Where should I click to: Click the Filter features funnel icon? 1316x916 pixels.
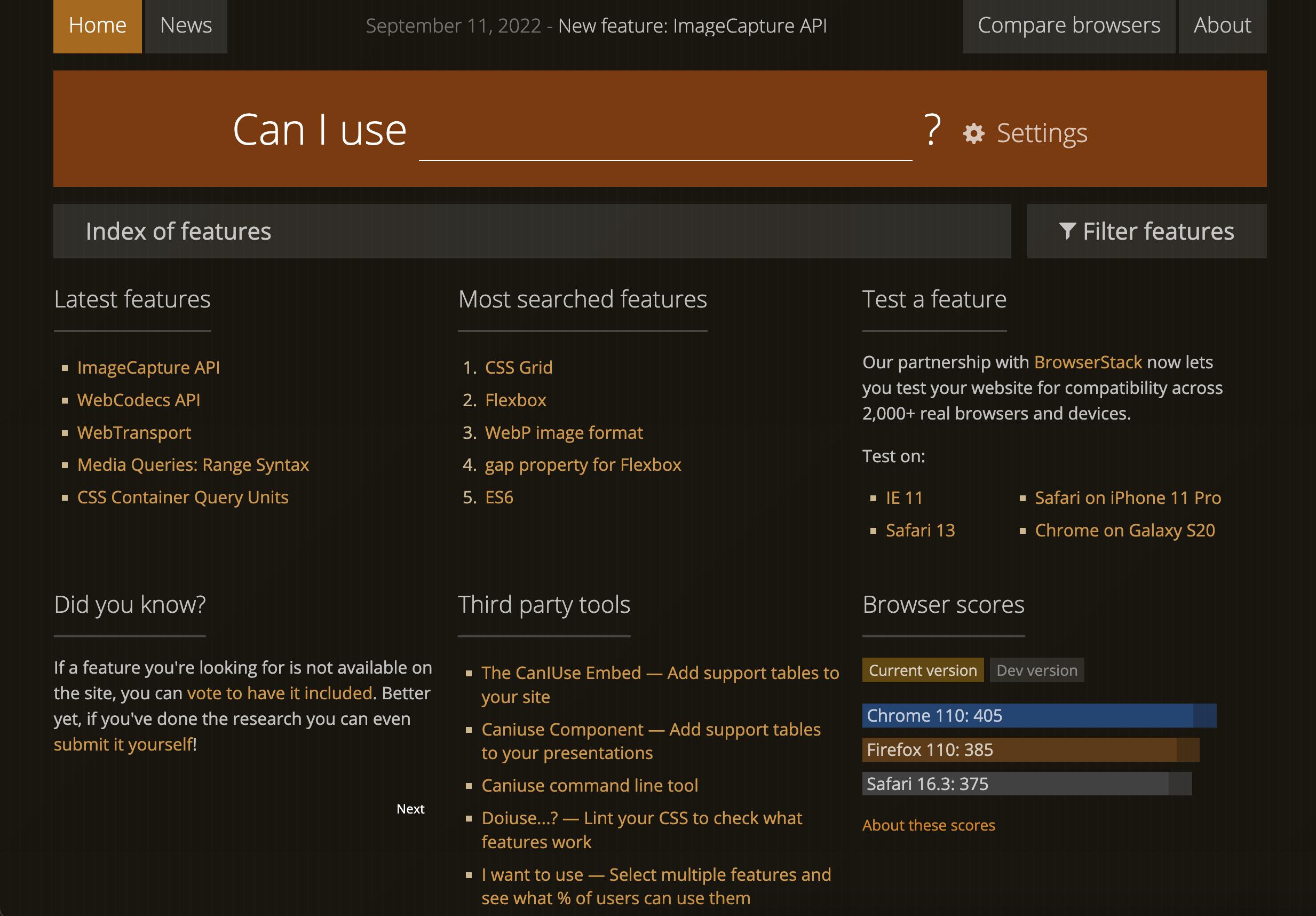pos(1067,231)
